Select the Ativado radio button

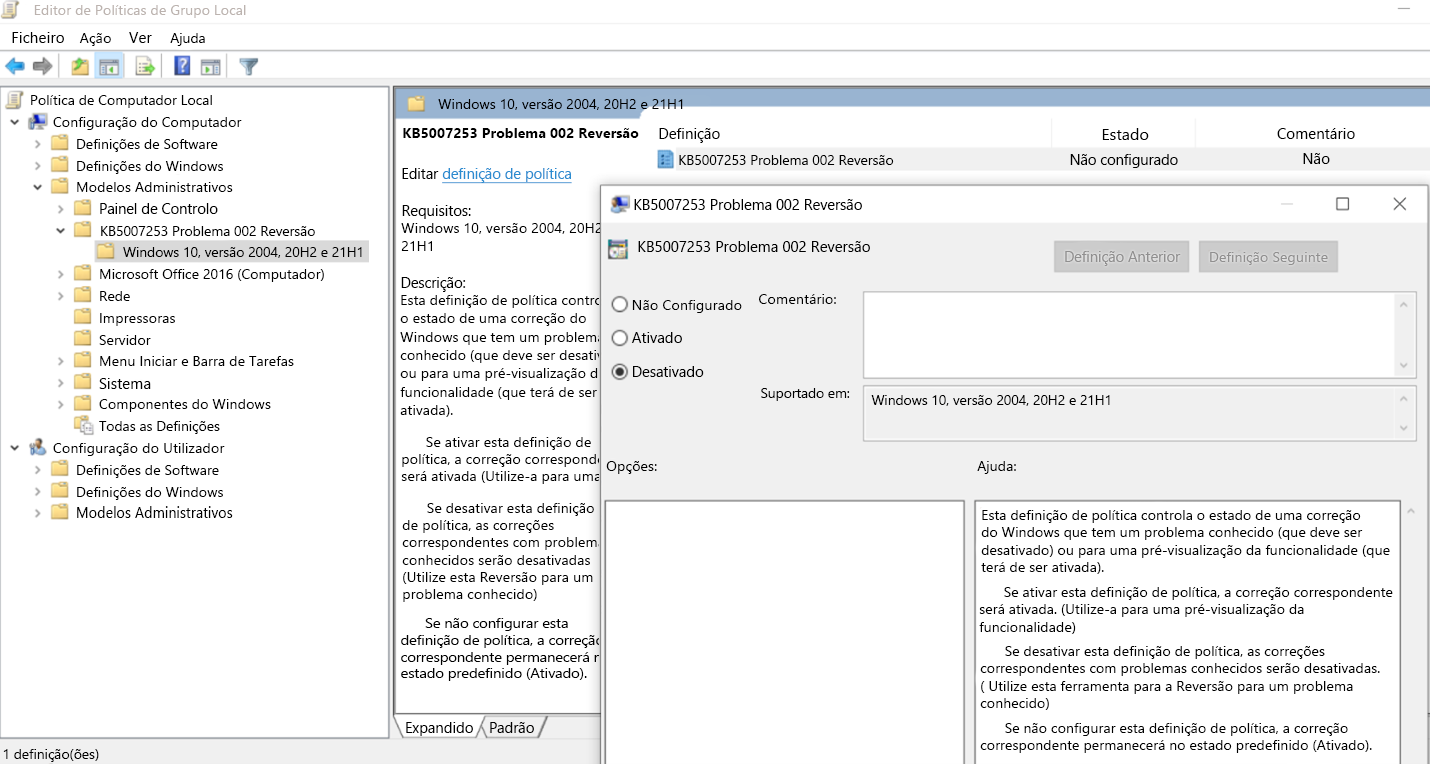[x=620, y=338]
